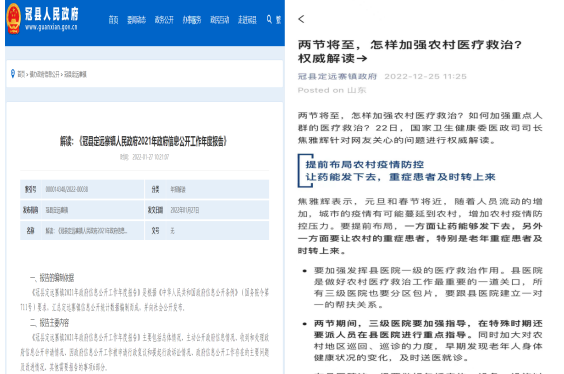Screen dimensions: 564x374
Task: Open the 冠县定远寨镇政府 account link
Action: [337, 76]
